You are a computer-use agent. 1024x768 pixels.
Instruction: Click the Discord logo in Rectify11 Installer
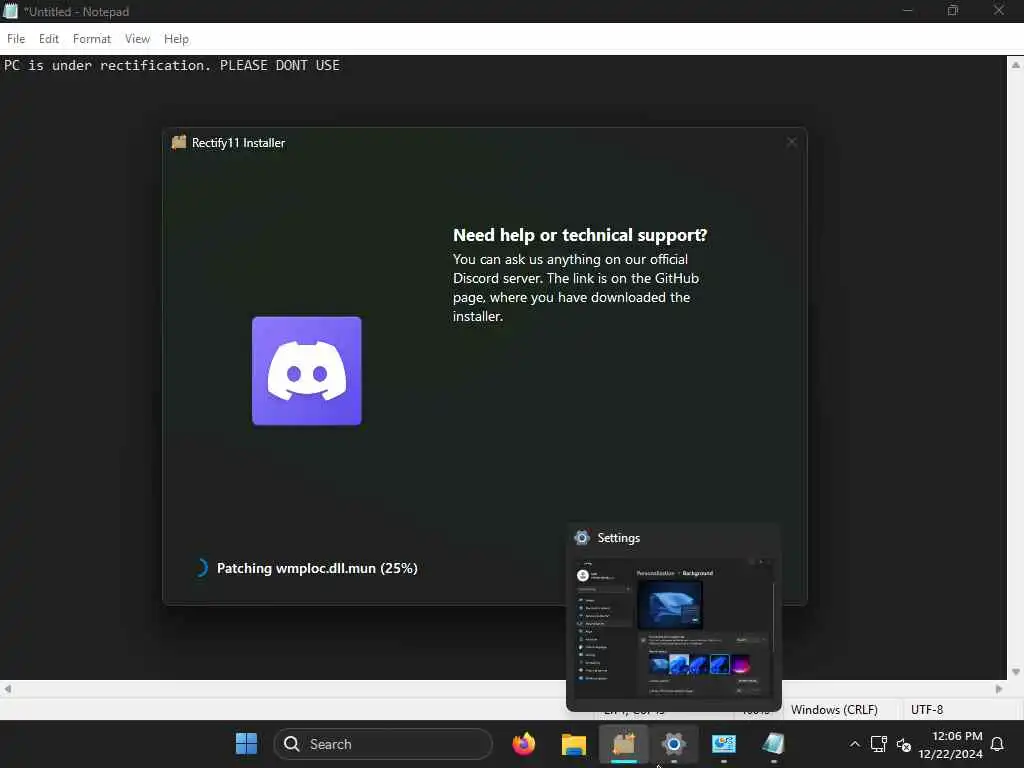point(306,370)
